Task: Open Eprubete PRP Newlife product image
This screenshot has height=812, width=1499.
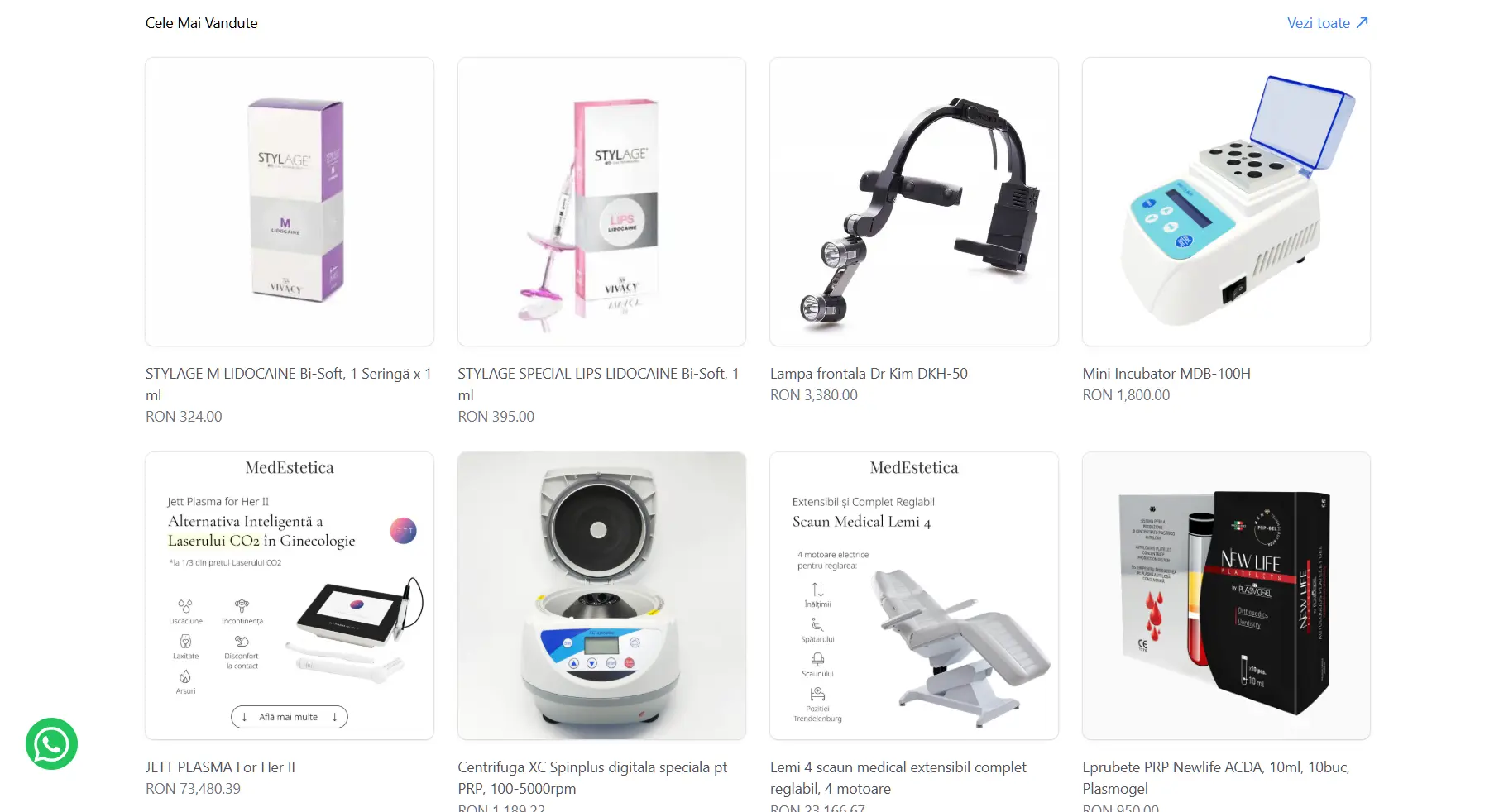Action: tap(1226, 595)
